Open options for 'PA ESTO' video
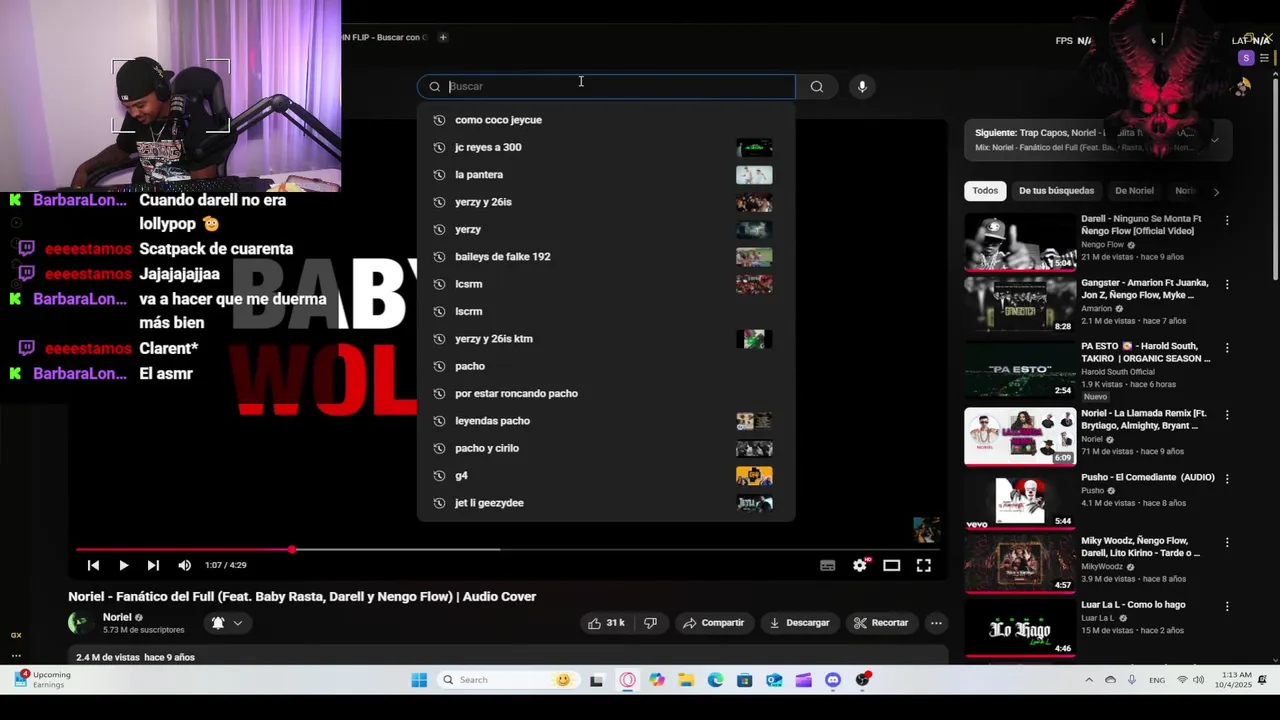This screenshot has width=1280, height=720. 1227,348
